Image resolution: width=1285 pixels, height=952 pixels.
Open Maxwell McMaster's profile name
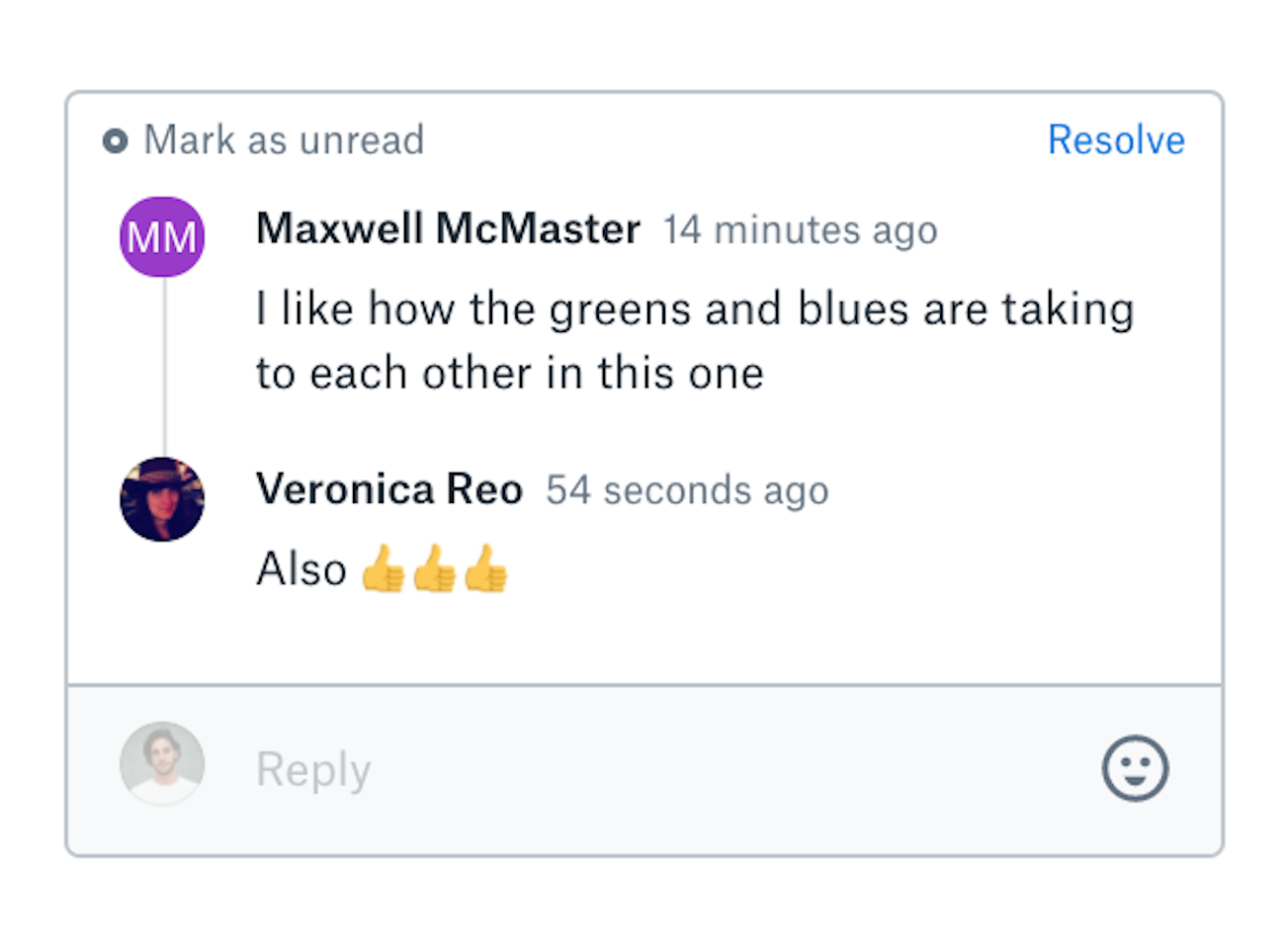coord(448,228)
